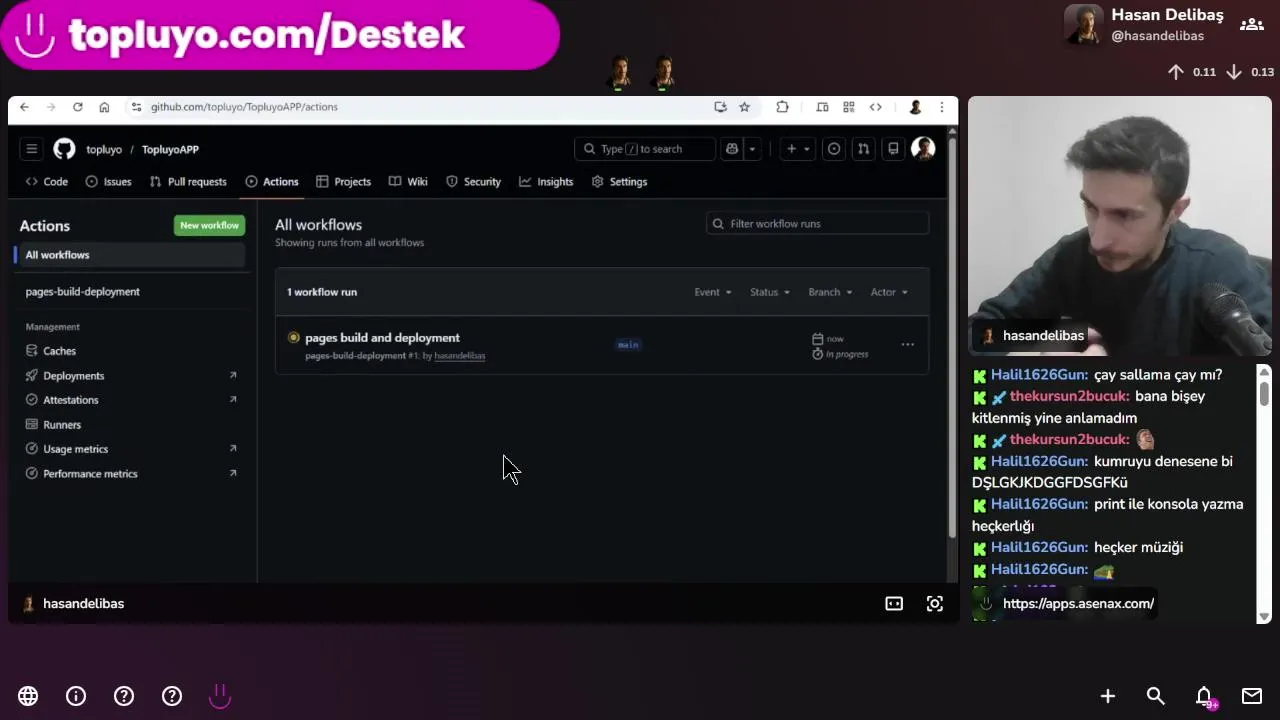Open Usage metrics link
Image resolution: width=1280 pixels, height=720 pixels.
[130, 449]
